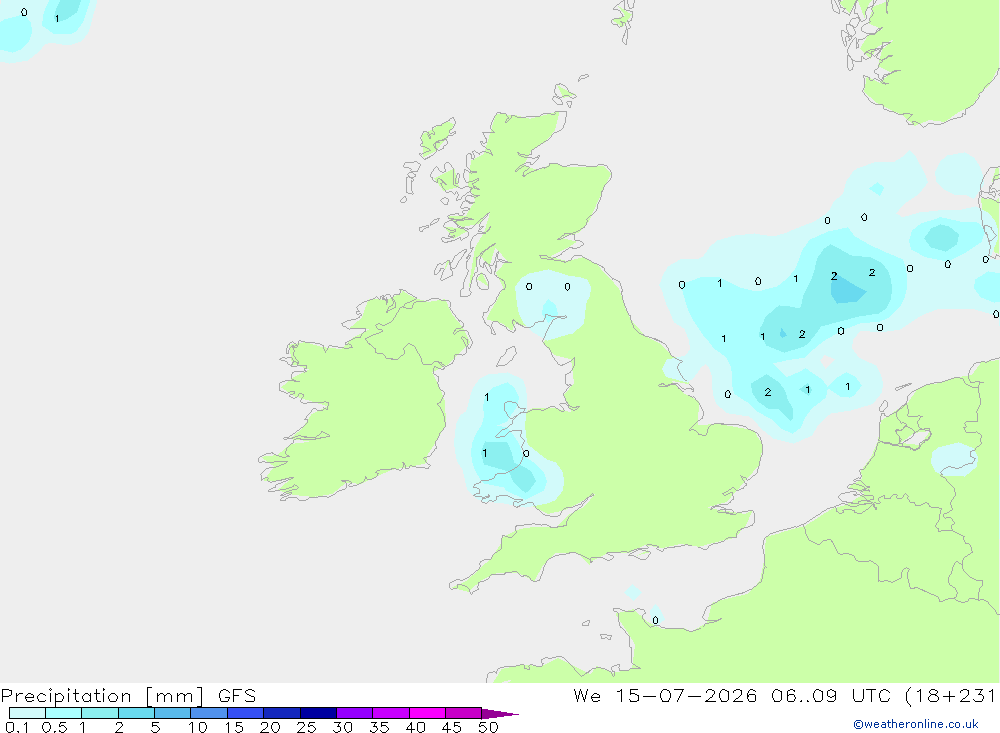The image size is (1000, 733).
Task: Click the 'Precipitation [mm]' title text
Action: pos(102,695)
